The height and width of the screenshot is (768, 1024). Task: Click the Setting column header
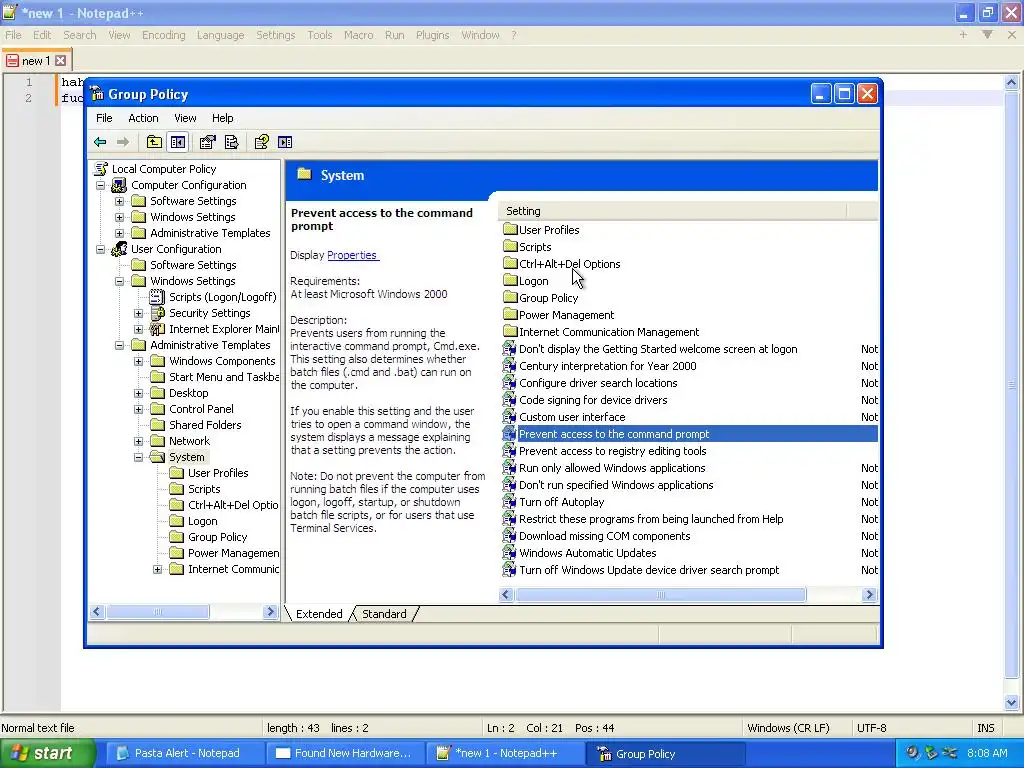[x=673, y=211]
